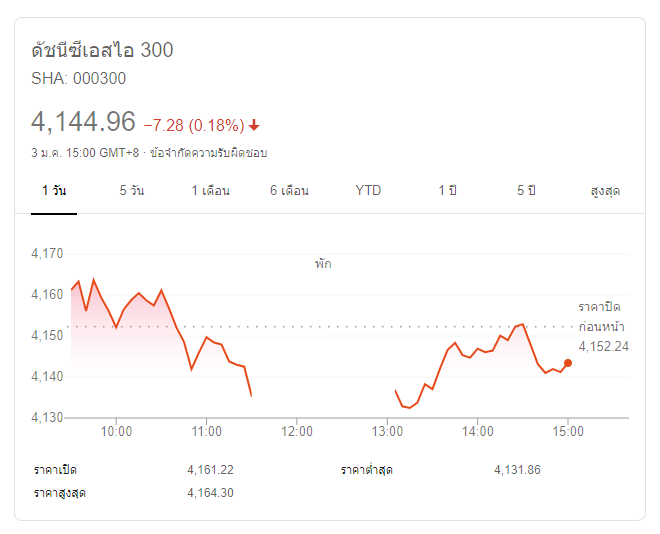
Task: Select the YTD tab
Action: (368, 190)
